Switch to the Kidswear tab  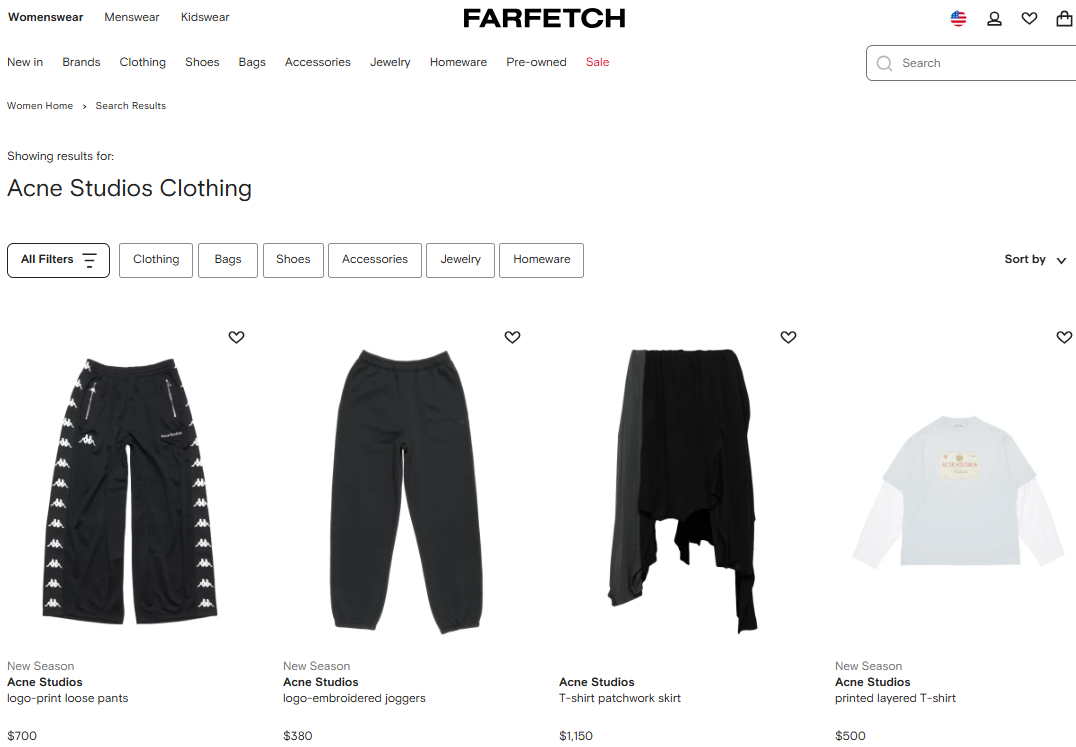205,17
